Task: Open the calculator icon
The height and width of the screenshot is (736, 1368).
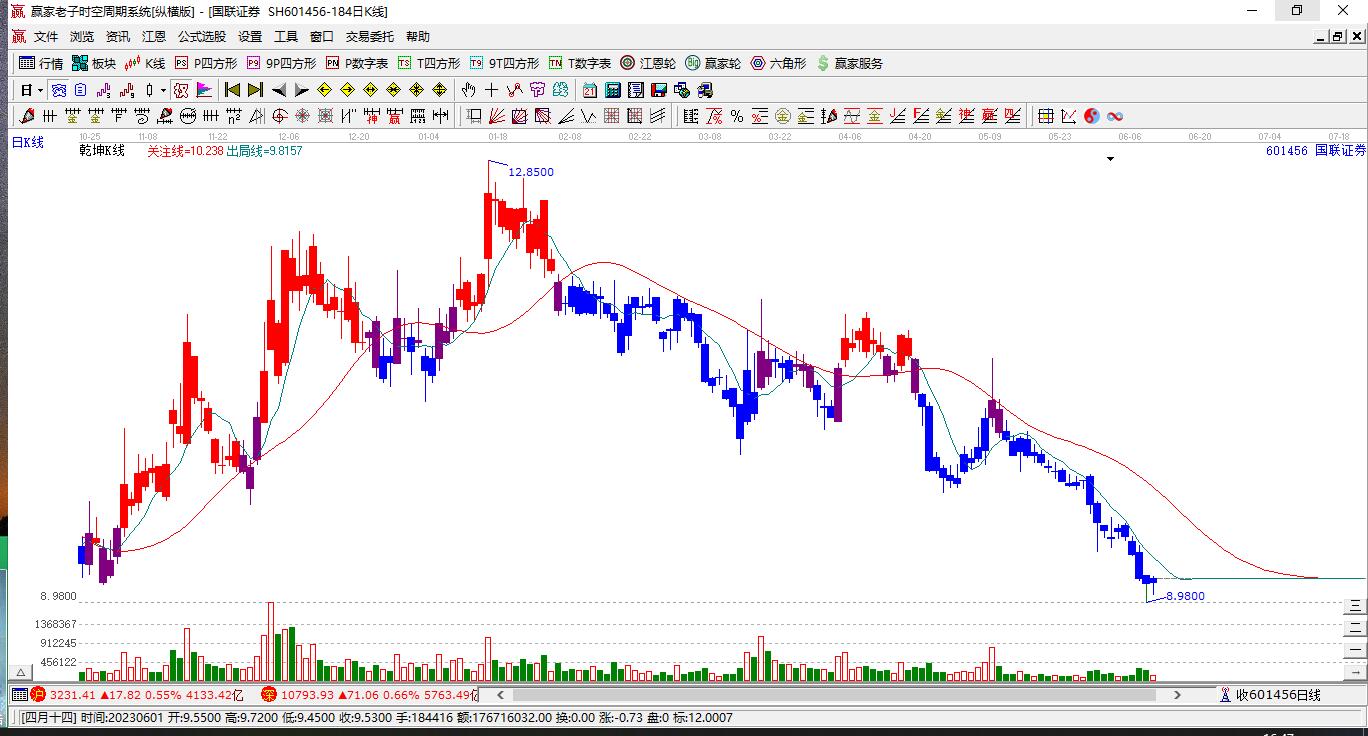Action: (613, 90)
